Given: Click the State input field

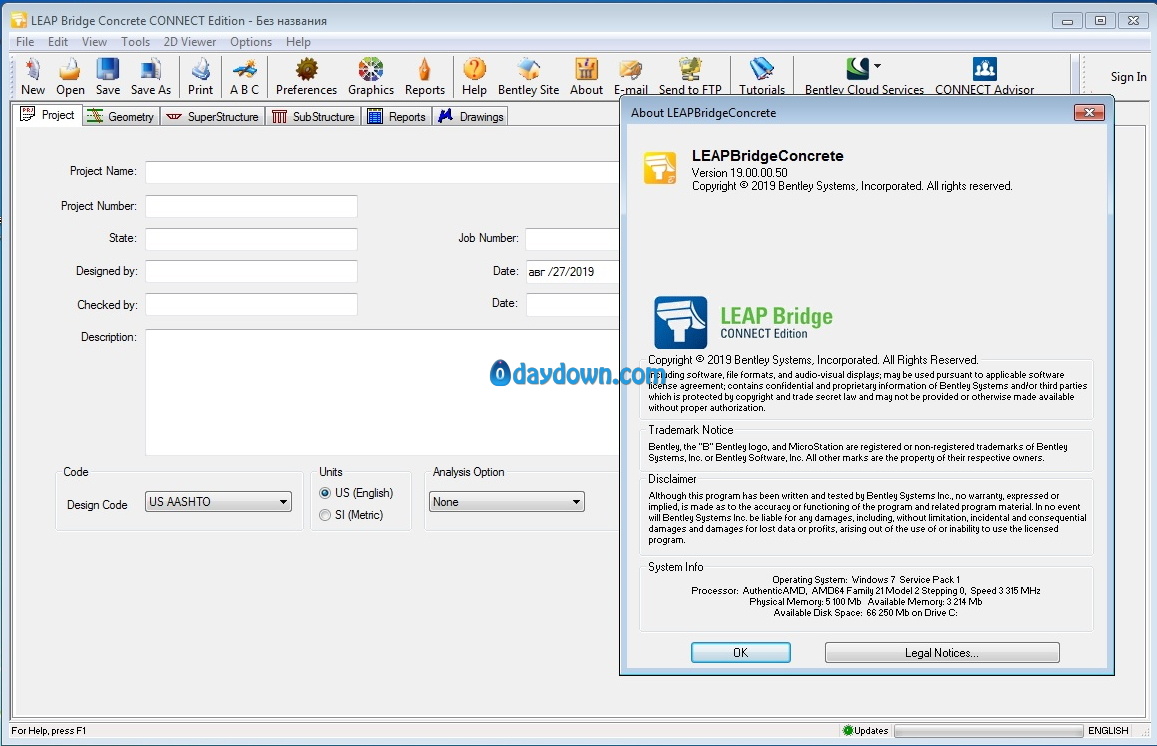Looking at the screenshot, I should click(x=251, y=238).
